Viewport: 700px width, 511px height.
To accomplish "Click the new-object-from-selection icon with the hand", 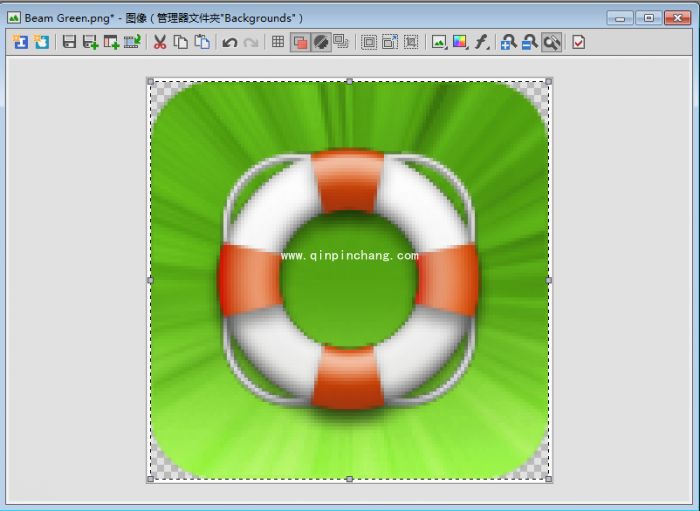I will tap(42, 42).
